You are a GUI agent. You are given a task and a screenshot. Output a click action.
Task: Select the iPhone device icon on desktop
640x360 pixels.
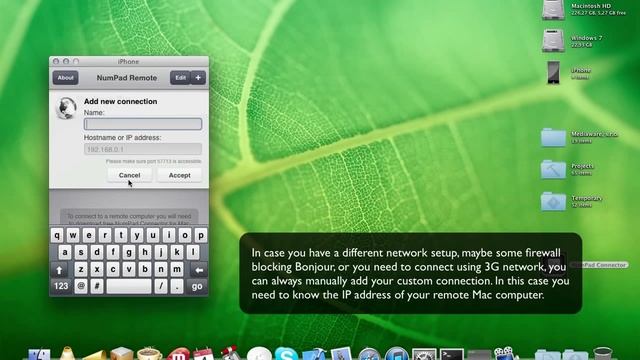click(x=553, y=73)
